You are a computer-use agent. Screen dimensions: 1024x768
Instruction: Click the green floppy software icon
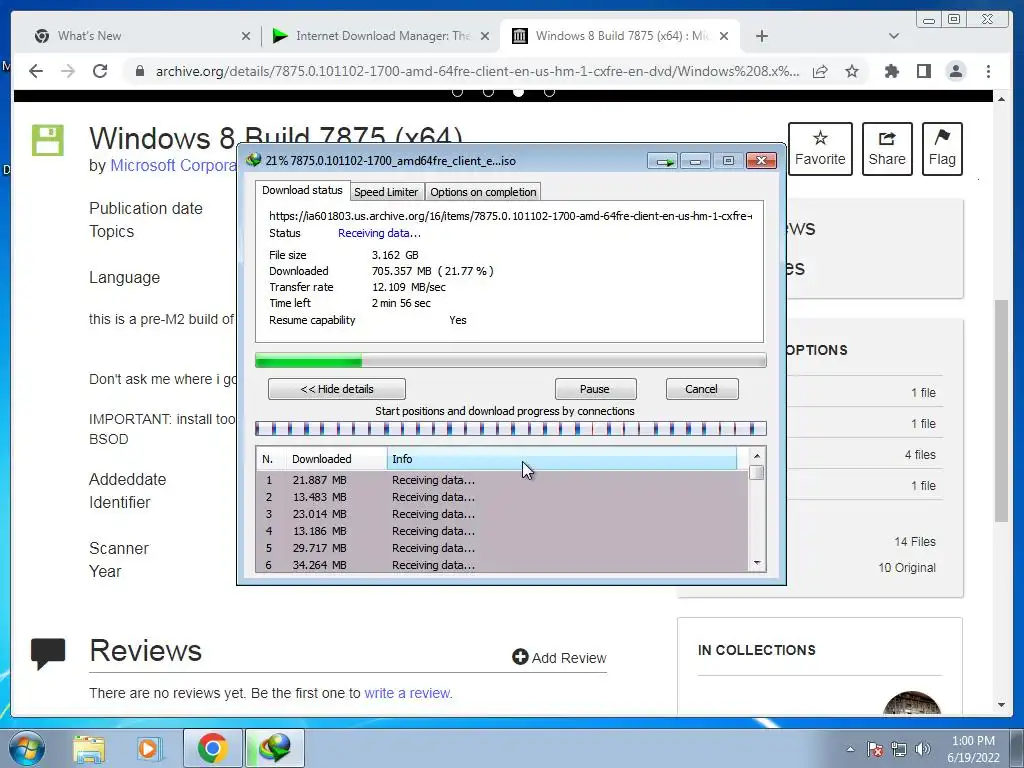48,140
